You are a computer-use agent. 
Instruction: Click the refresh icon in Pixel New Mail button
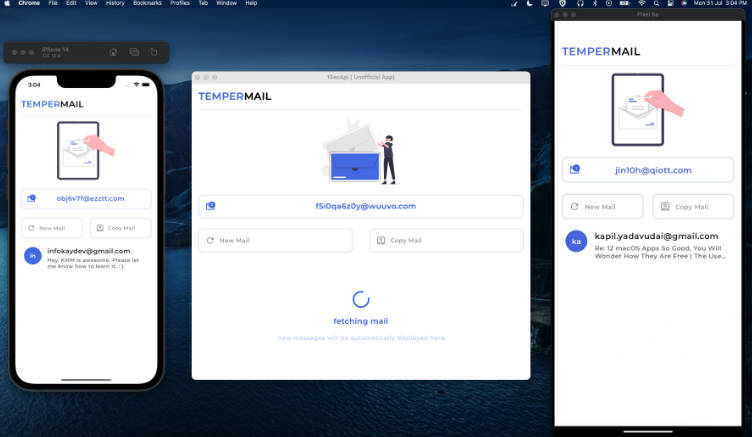point(575,206)
